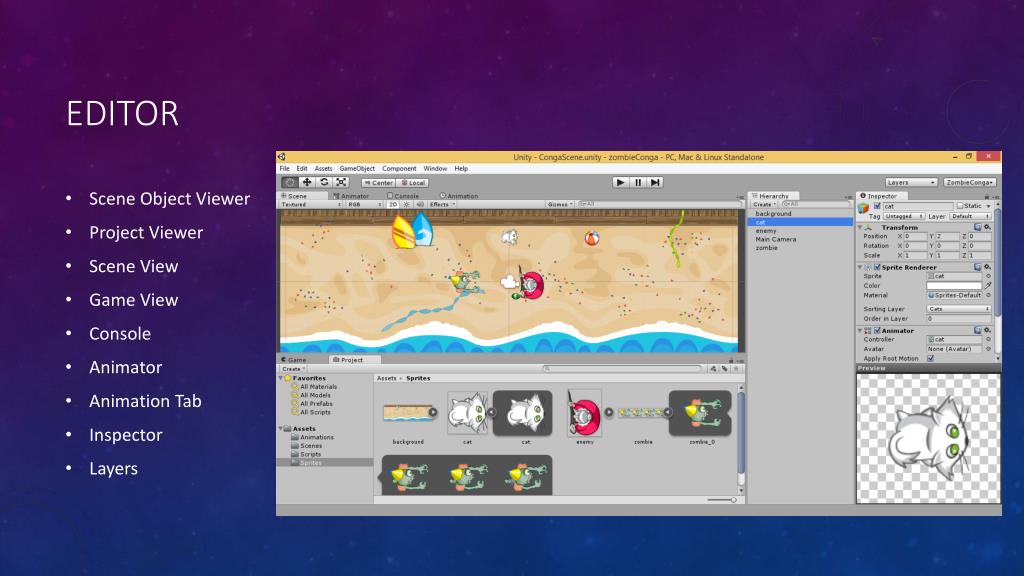Click Create button in Hierarchy panel
Image resolution: width=1024 pixels, height=576 pixels.
(x=763, y=204)
